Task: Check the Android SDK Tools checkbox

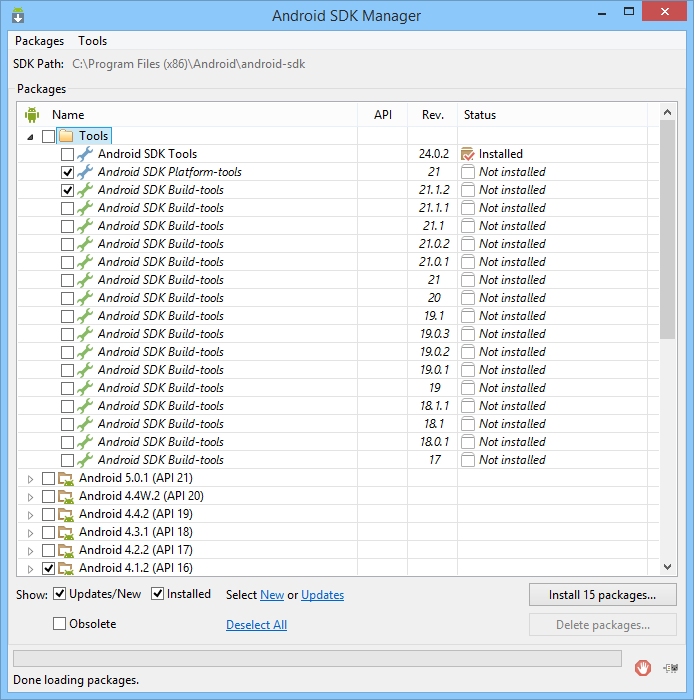Action: (x=67, y=154)
